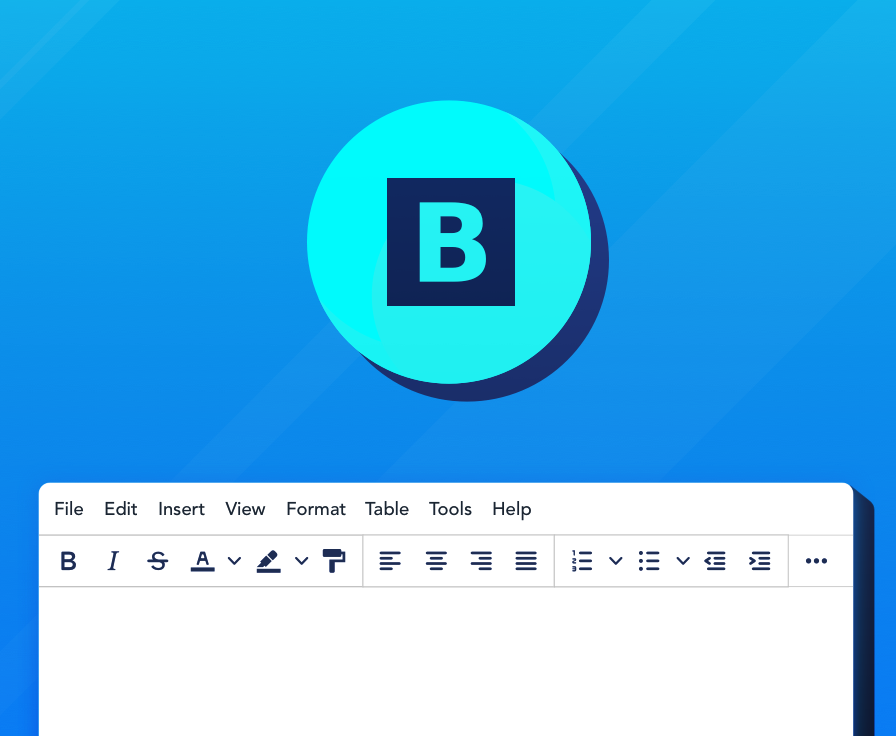Insert a numbered list

582,561
